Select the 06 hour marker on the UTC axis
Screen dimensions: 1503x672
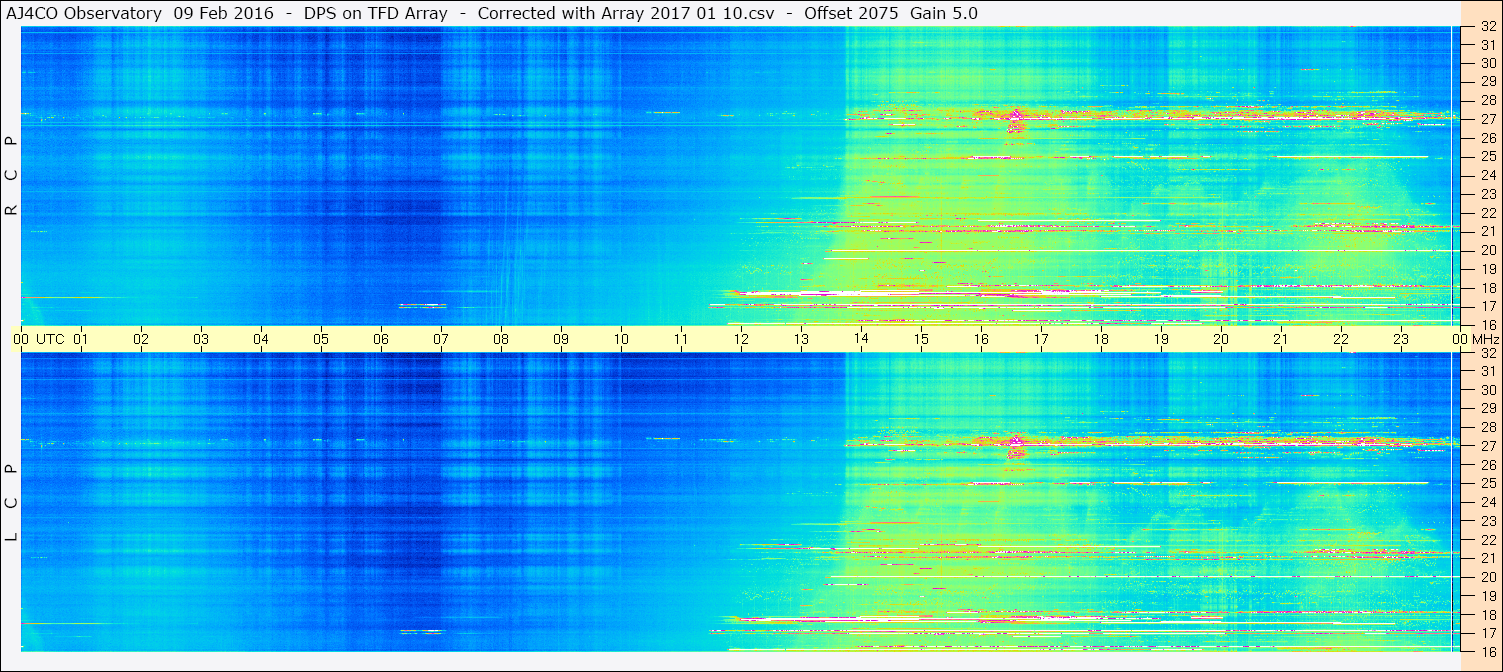point(381,339)
